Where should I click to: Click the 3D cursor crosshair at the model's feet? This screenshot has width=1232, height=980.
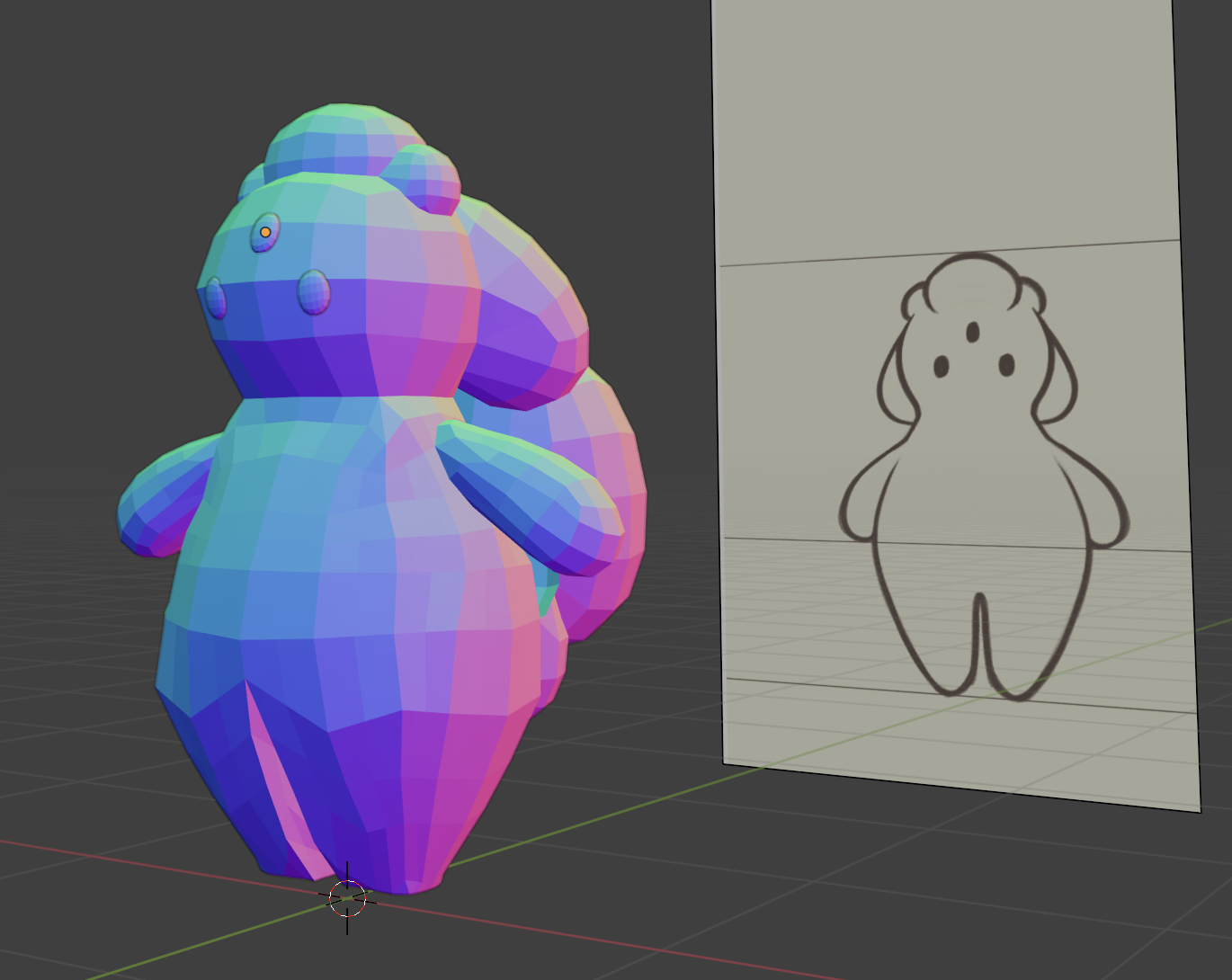347,898
